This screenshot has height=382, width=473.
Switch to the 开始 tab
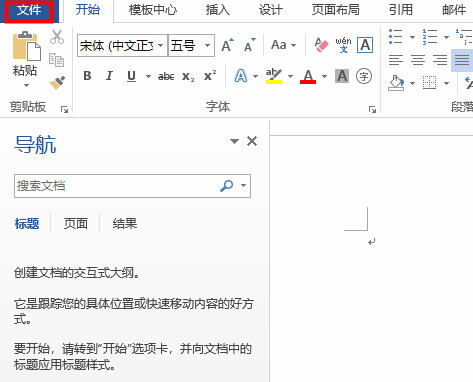coord(88,10)
